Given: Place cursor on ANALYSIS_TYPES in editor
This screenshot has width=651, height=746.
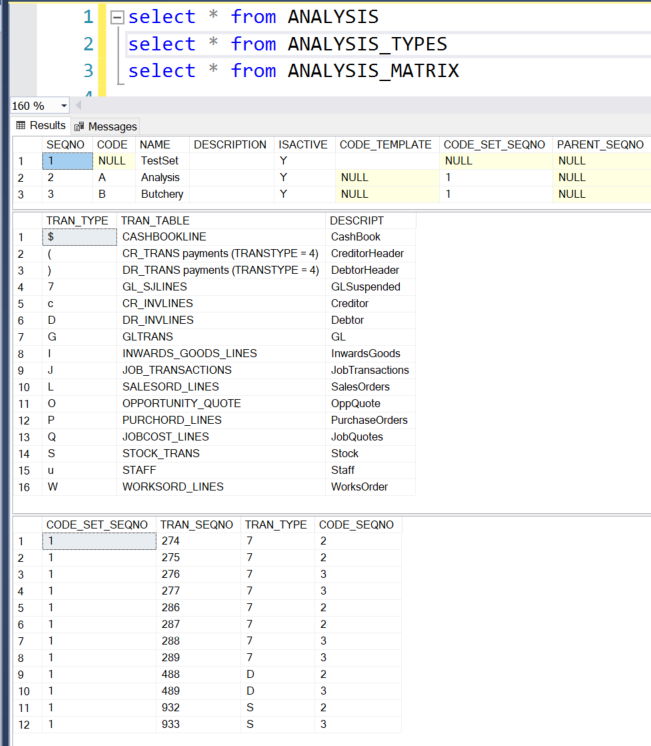Looking at the screenshot, I should tap(367, 44).
